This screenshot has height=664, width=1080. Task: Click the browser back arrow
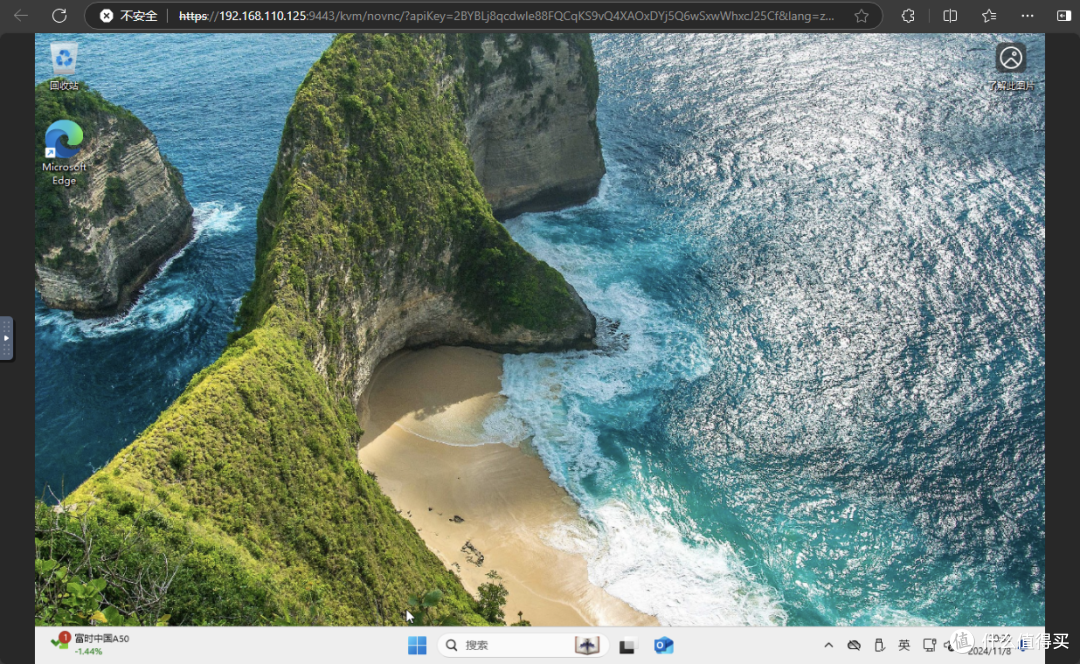(x=21, y=16)
